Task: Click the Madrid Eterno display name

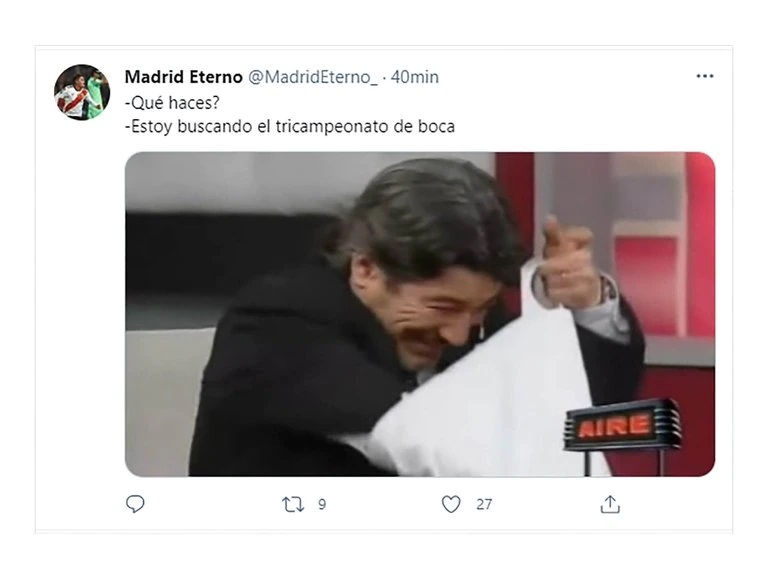Action: click(x=184, y=77)
